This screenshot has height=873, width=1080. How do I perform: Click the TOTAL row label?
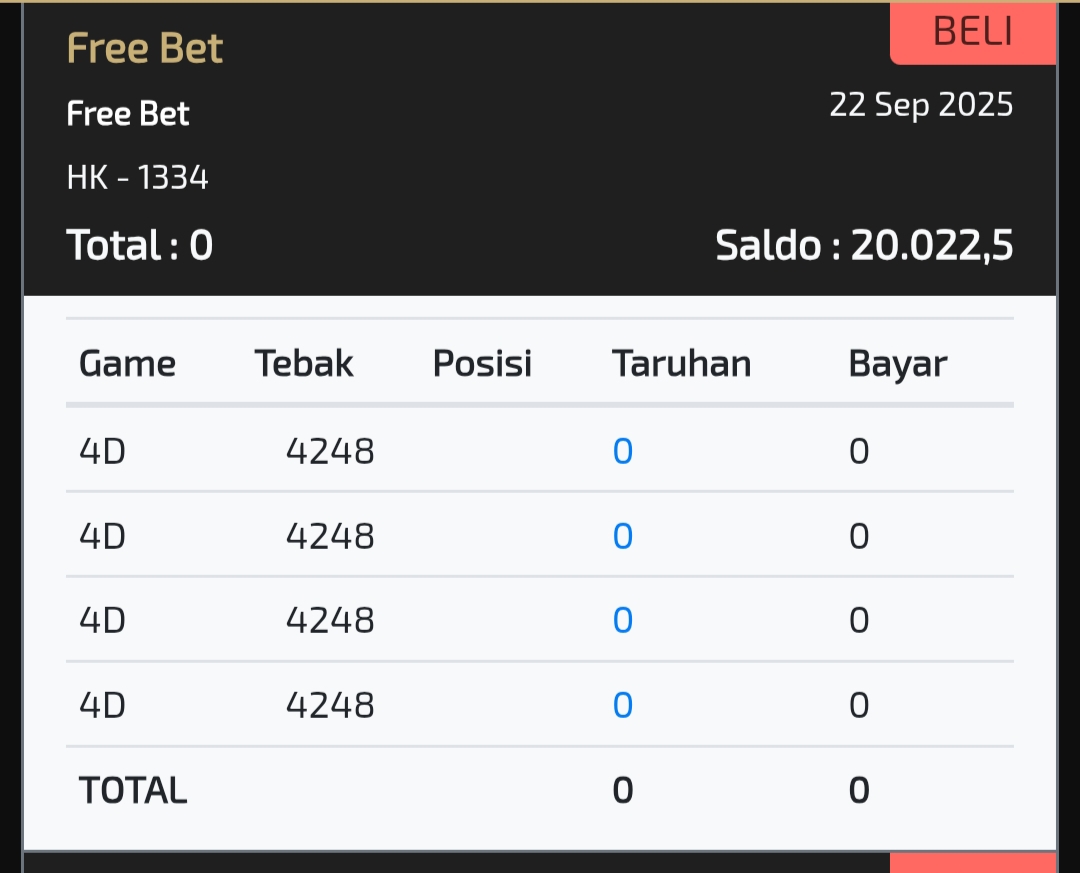[133, 791]
